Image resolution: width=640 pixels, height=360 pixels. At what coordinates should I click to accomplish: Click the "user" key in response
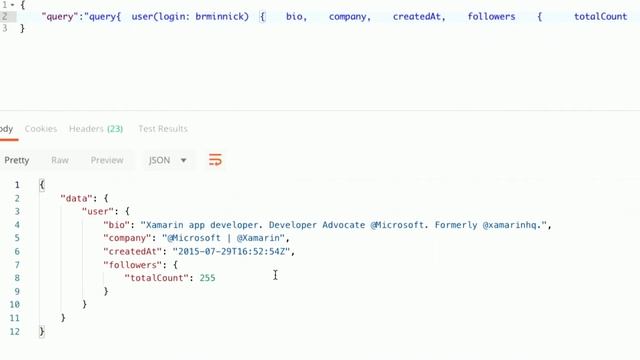pyautogui.click(x=98, y=211)
